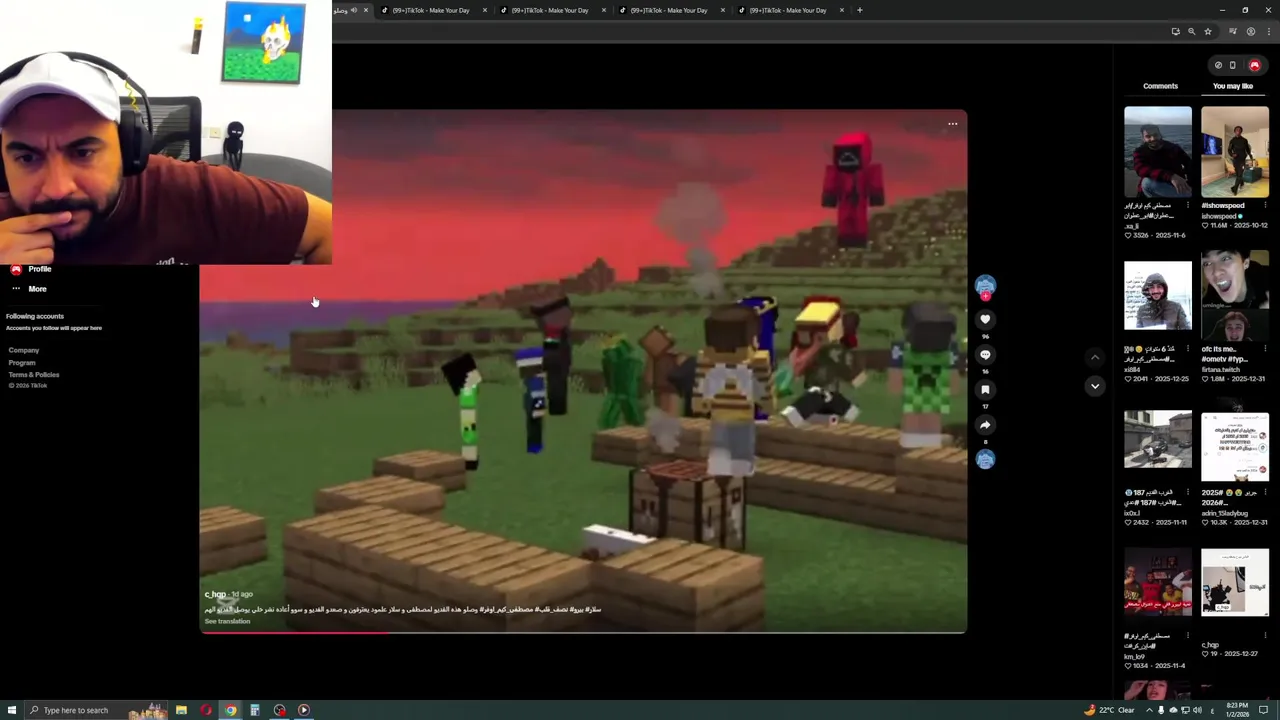
Task: Open the hooded smiling man thumbnail
Action: tap(1158, 295)
